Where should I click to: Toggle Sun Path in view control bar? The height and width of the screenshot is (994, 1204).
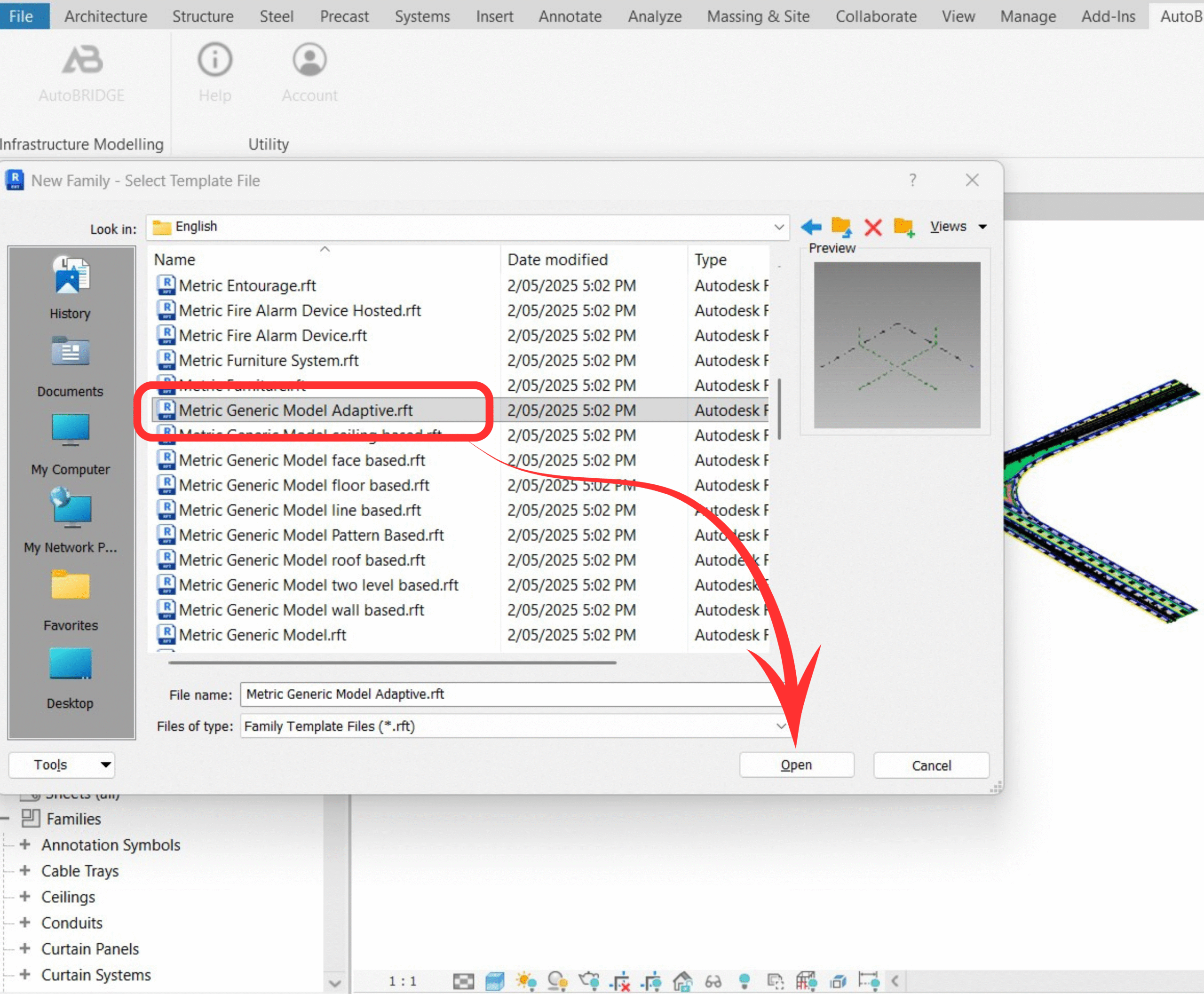pos(526,981)
